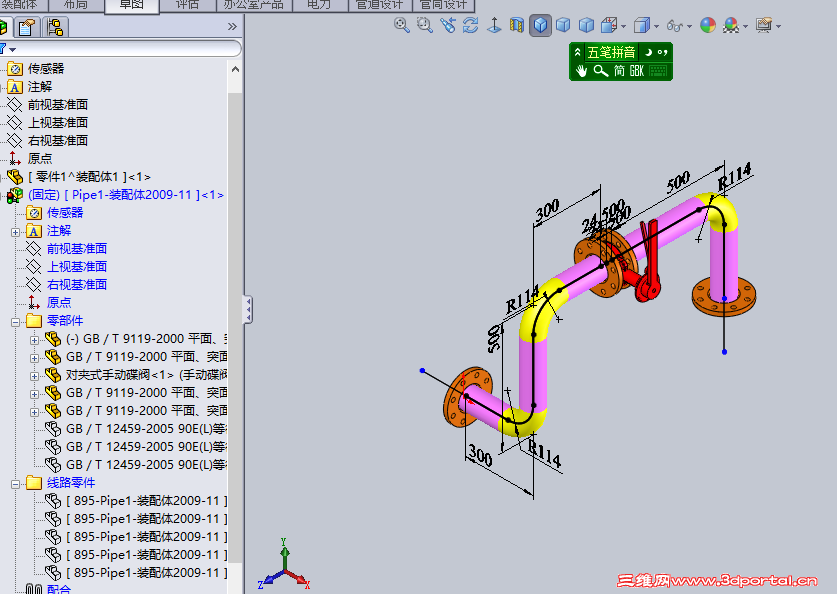Viewport: 837px width, 594px height.
Task: Select the Shaded With Edges display style
Action: pos(541,25)
